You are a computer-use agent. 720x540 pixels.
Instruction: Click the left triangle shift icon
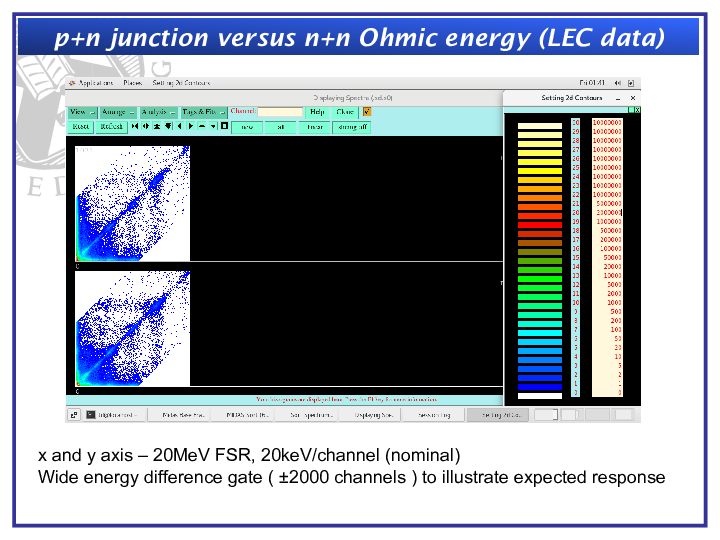click(x=180, y=126)
